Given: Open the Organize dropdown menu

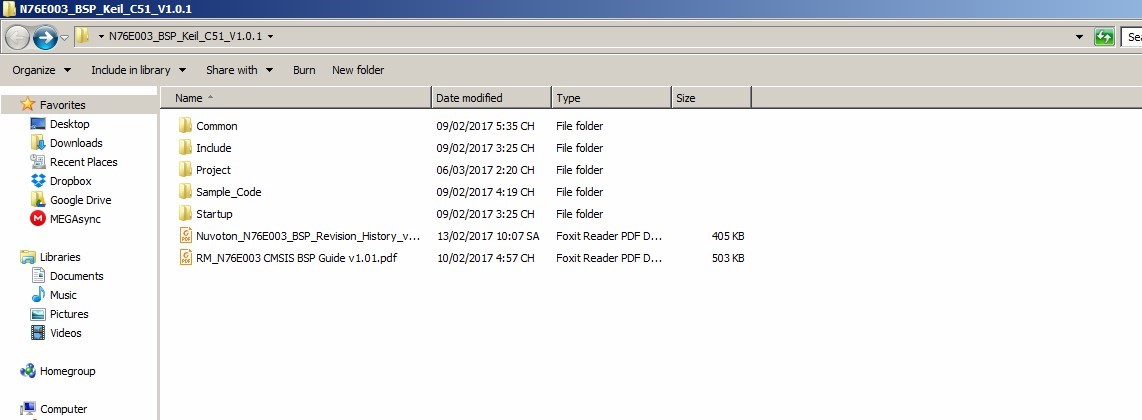Looking at the screenshot, I should [41, 70].
